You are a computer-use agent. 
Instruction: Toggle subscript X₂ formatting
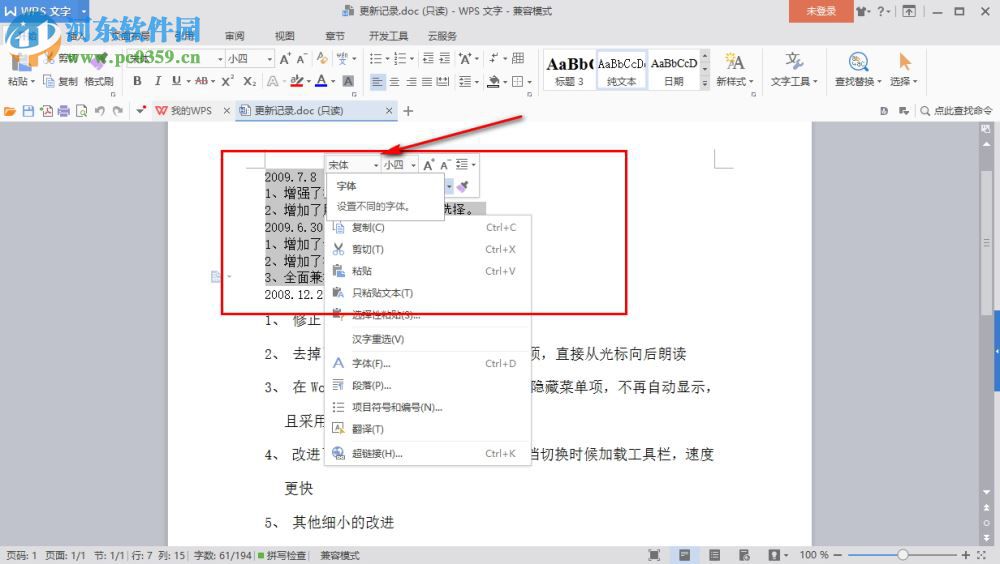click(x=249, y=81)
